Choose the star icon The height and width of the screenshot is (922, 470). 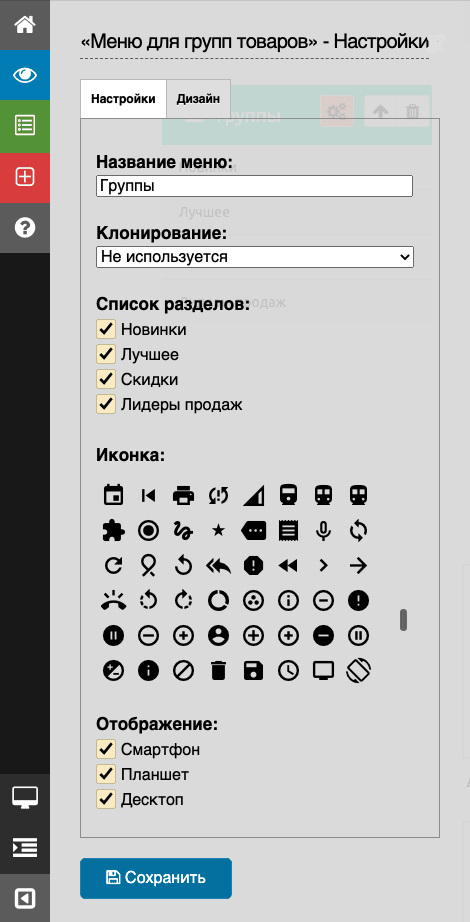tap(218, 531)
